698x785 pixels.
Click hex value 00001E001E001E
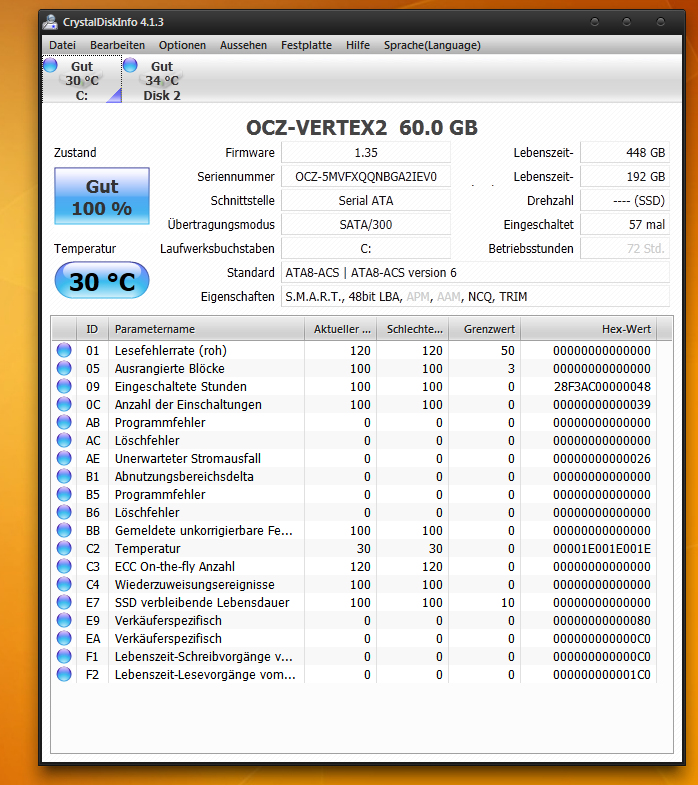[602, 549]
